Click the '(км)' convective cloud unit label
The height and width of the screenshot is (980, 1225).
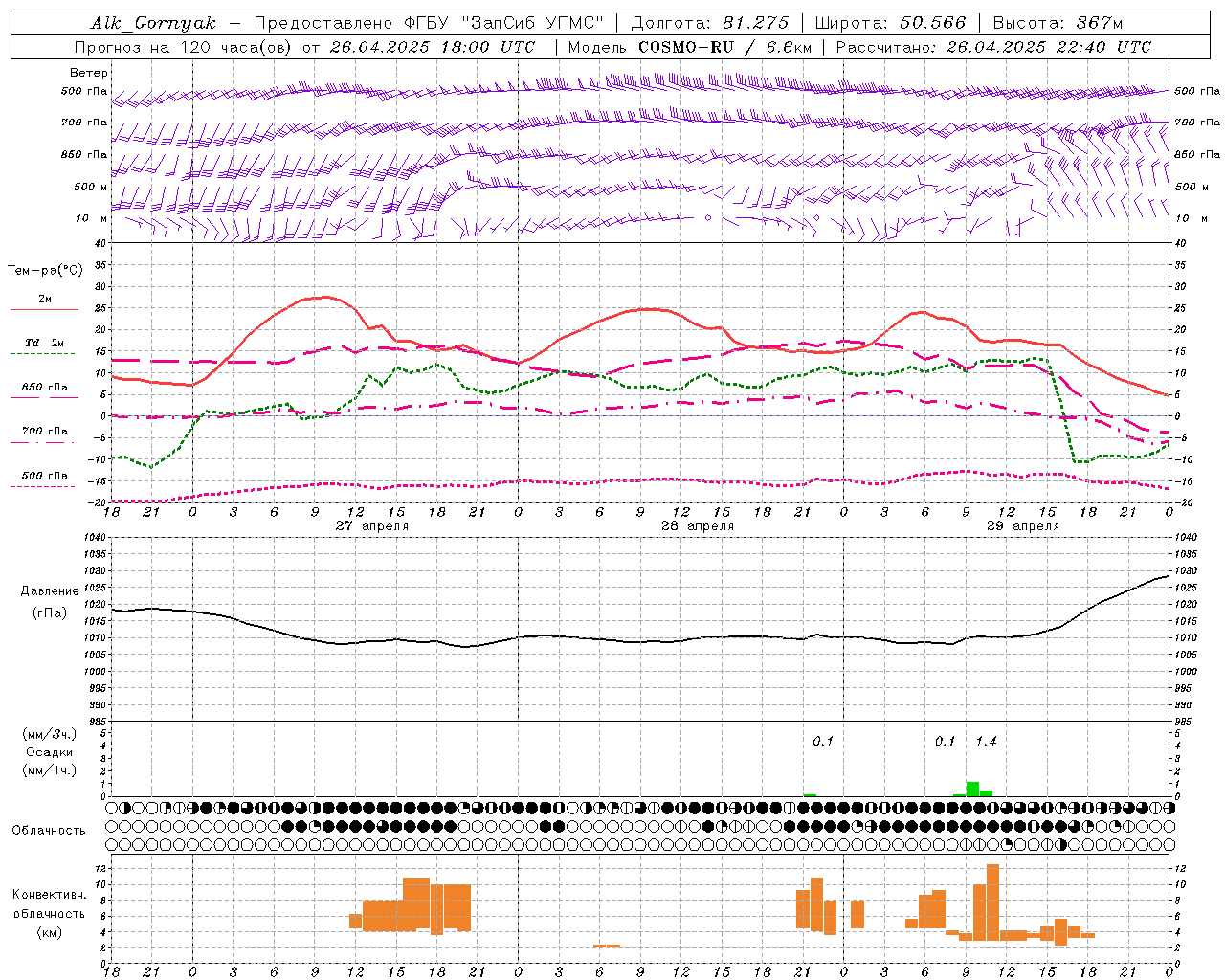click(50, 932)
